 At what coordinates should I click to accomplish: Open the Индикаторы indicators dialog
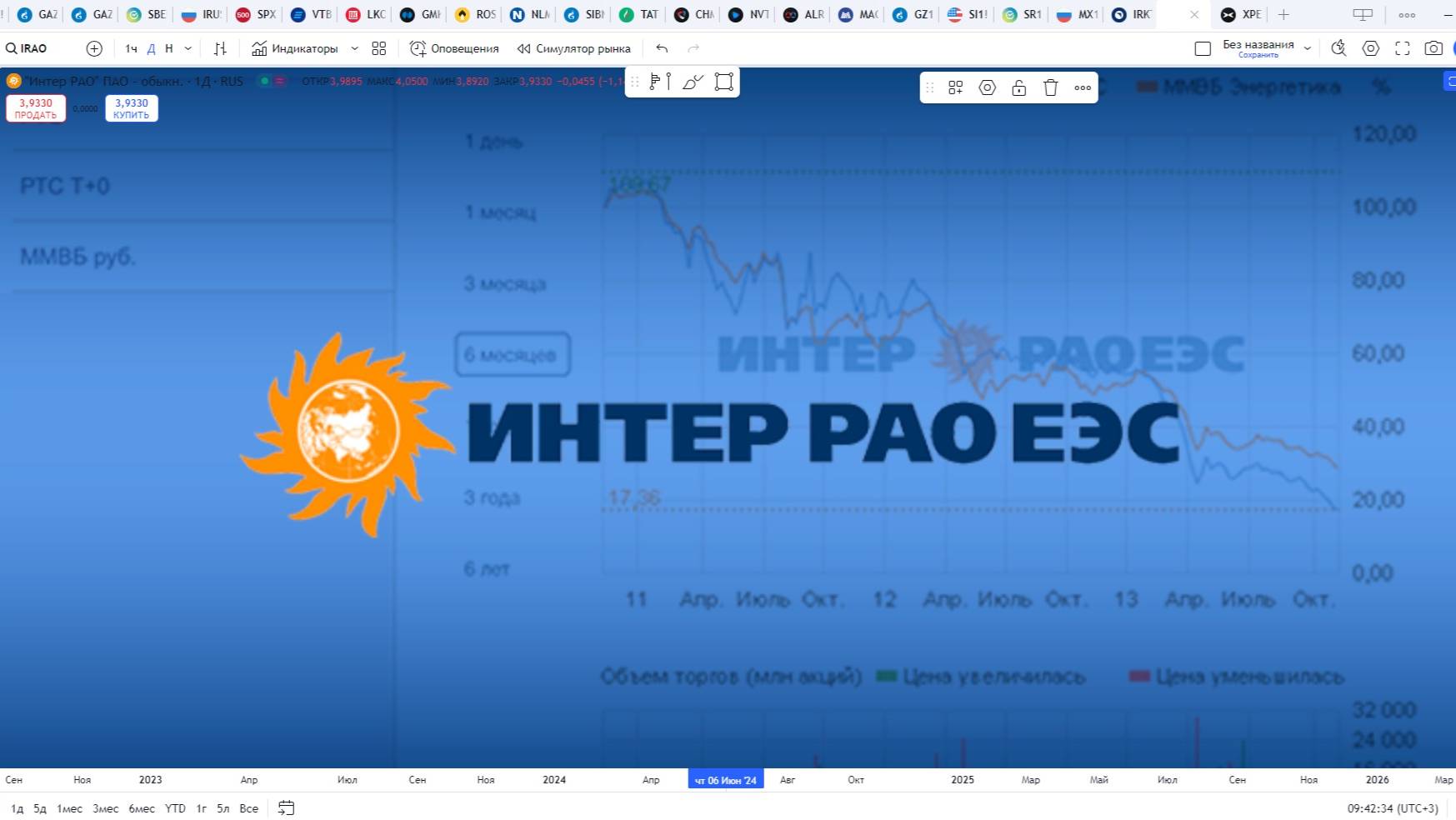click(295, 48)
